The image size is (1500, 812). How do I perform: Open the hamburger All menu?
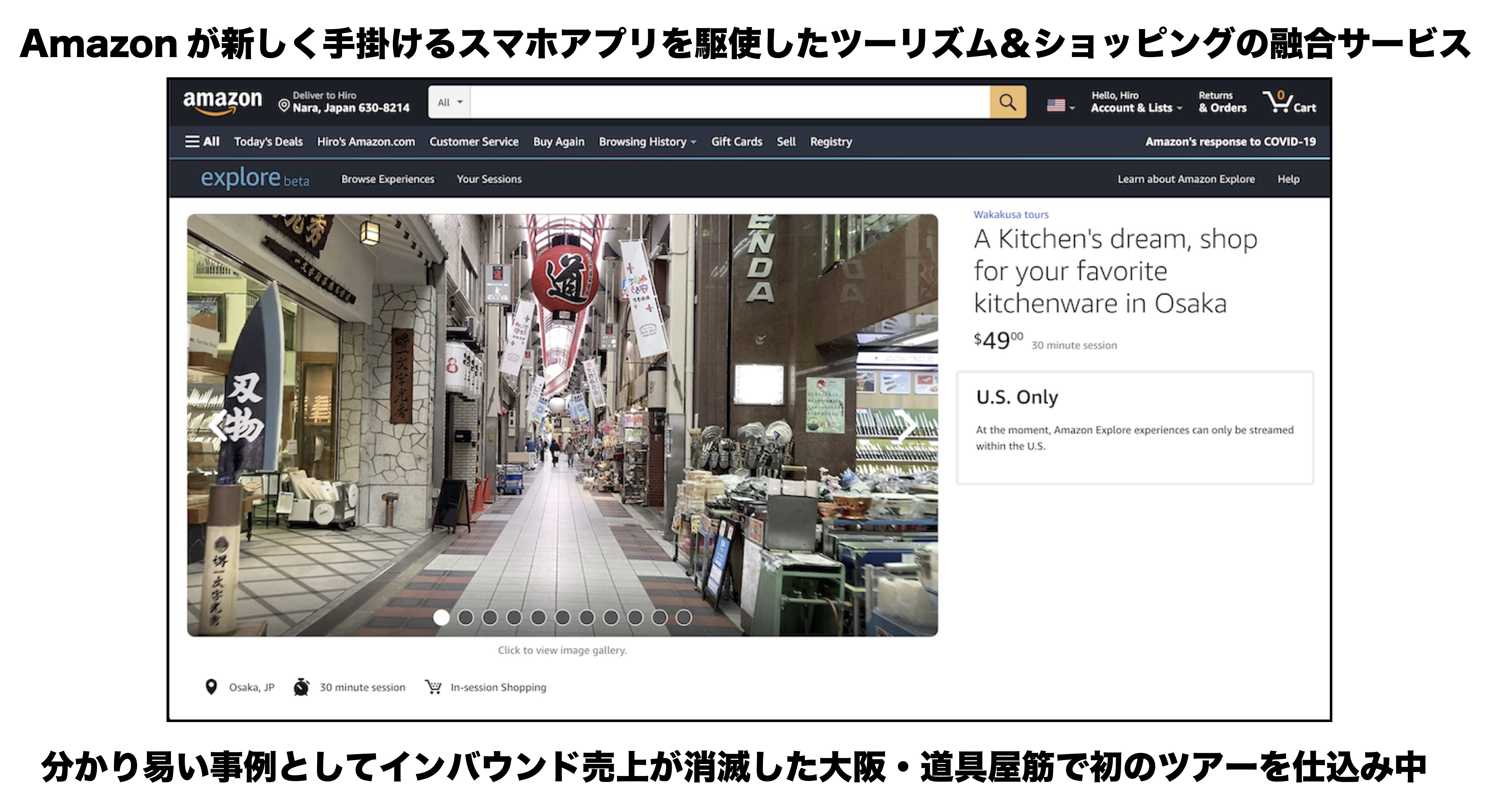(x=202, y=141)
